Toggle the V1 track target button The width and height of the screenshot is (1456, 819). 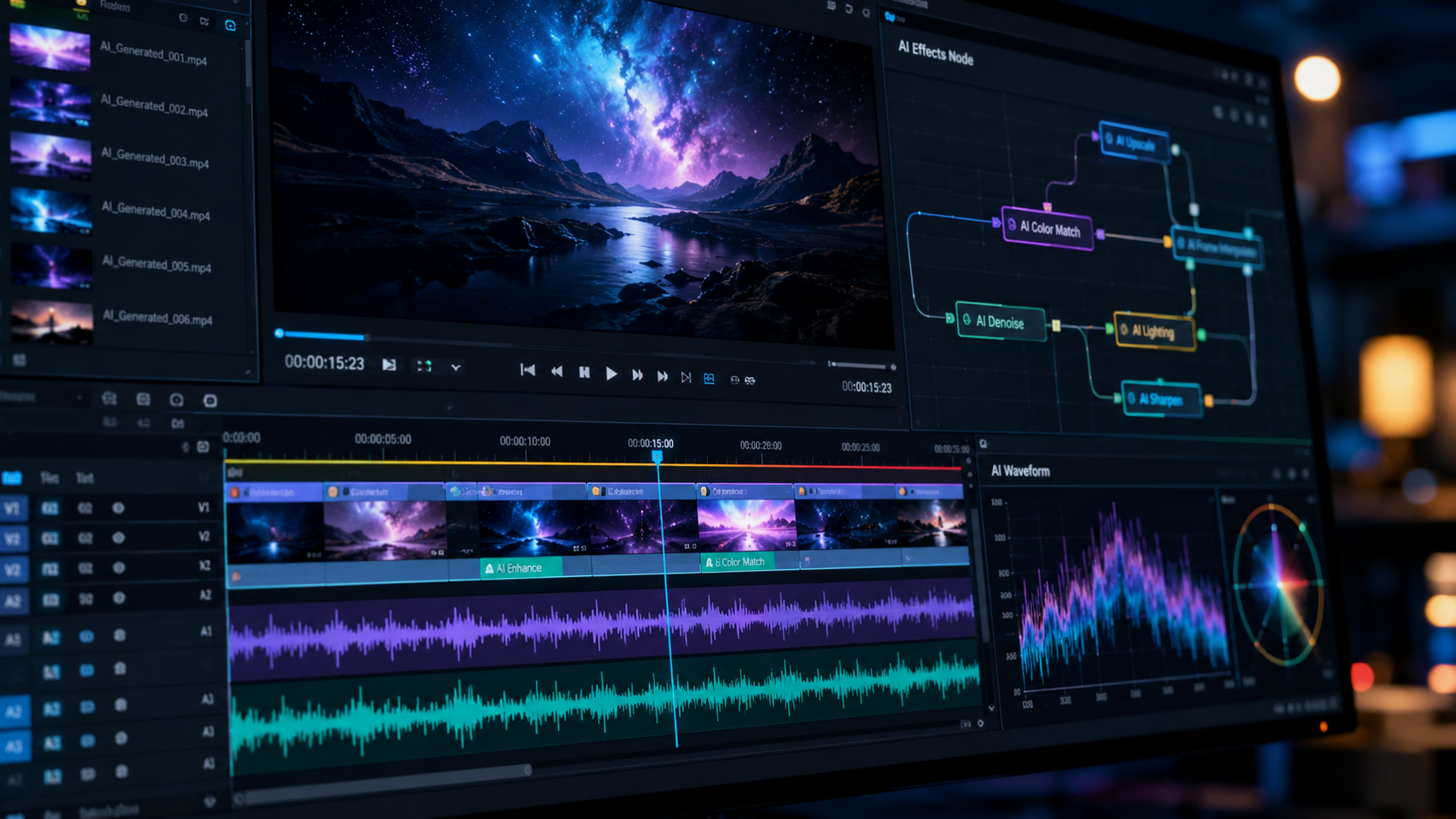13,508
